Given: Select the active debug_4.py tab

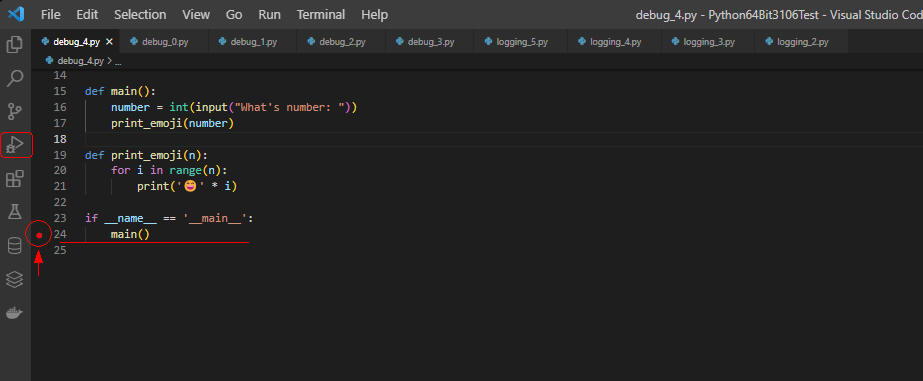Looking at the screenshot, I should tap(76, 42).
